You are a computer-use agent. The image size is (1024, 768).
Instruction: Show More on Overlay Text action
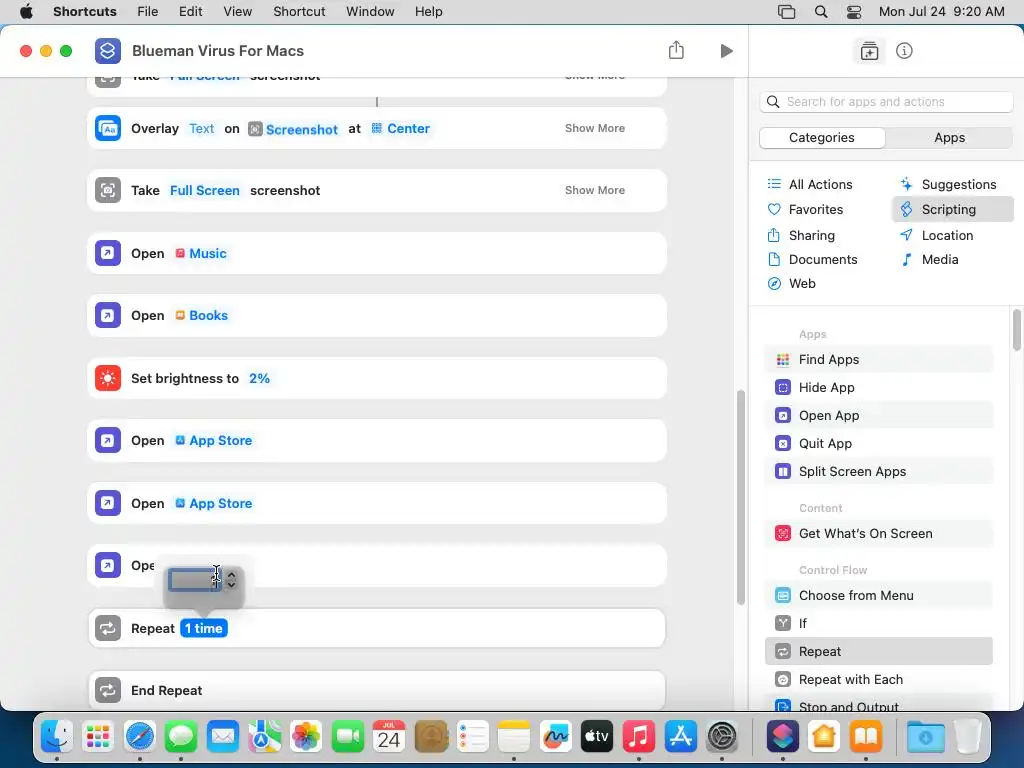(594, 129)
